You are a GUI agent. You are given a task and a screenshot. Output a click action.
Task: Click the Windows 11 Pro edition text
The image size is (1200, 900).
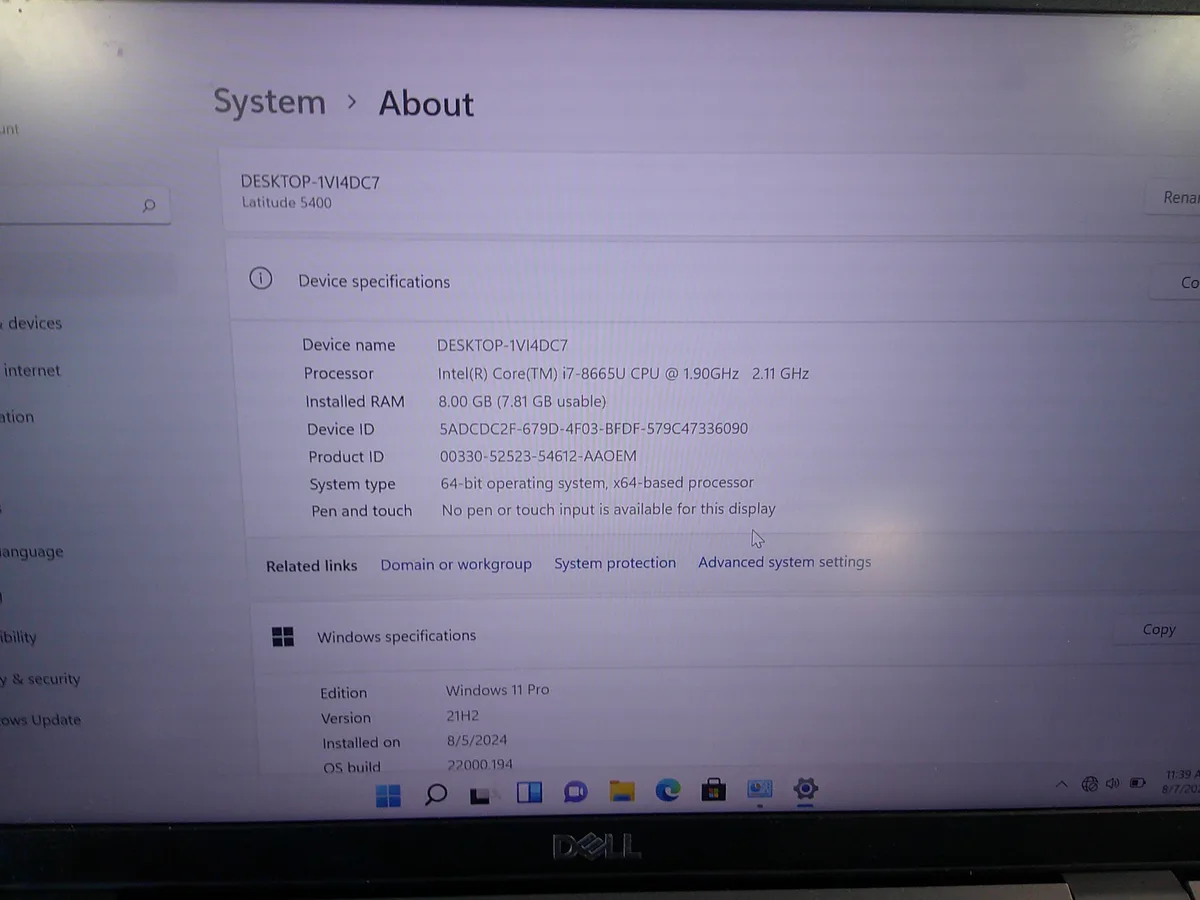pos(497,689)
